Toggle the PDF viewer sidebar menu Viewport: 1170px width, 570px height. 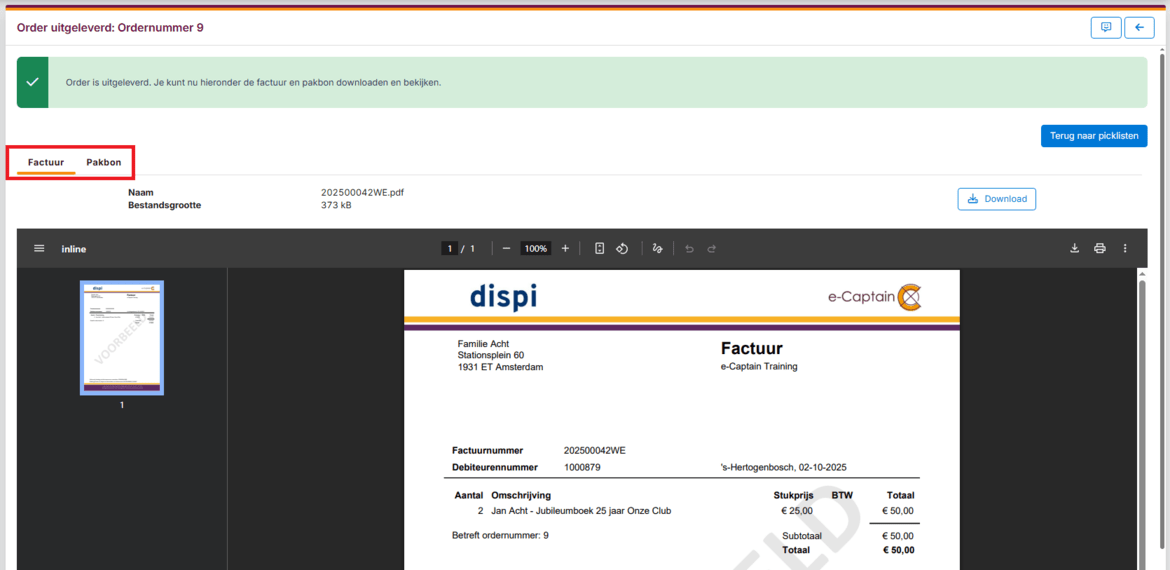39,249
